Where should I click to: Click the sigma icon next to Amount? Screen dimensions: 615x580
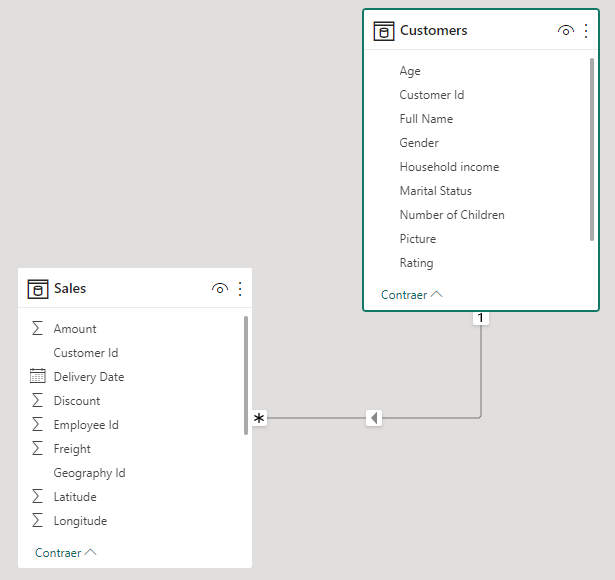(x=38, y=329)
